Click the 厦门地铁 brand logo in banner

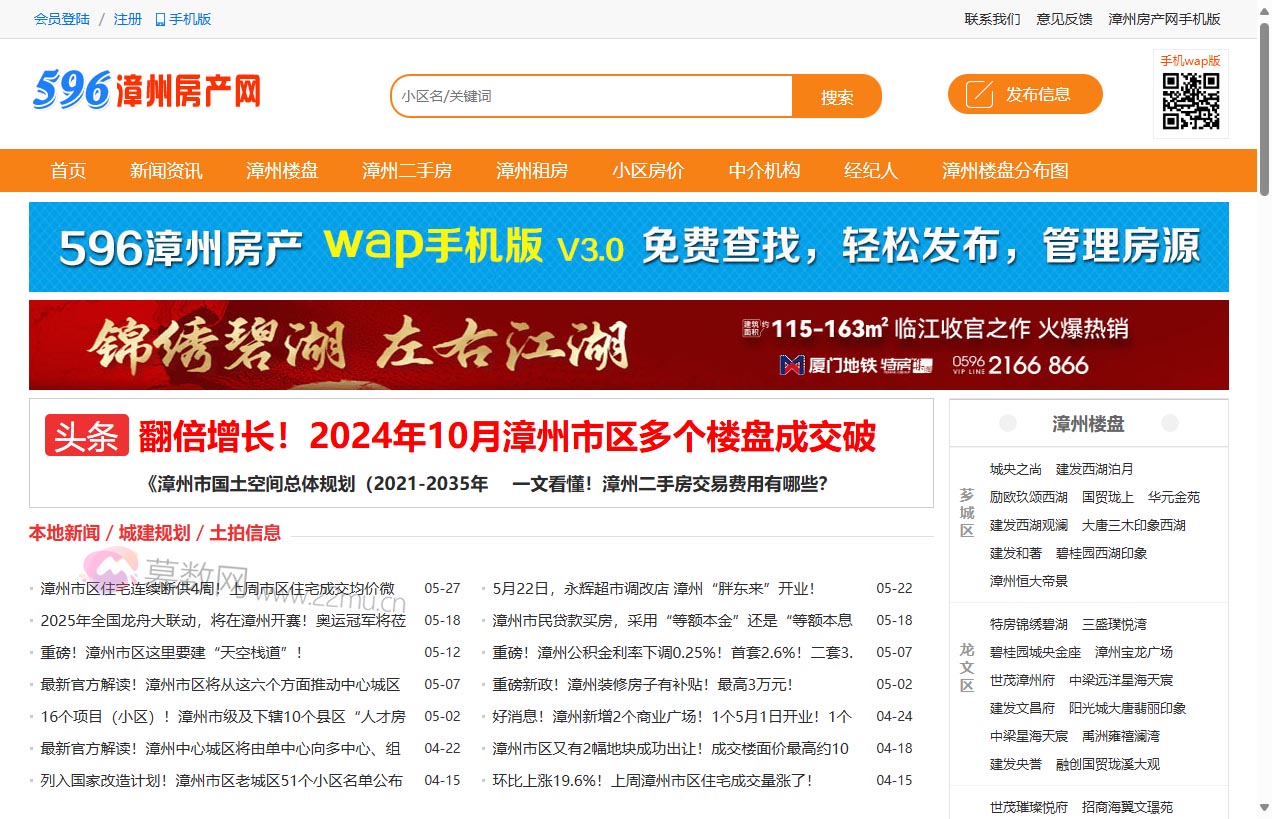coord(793,364)
